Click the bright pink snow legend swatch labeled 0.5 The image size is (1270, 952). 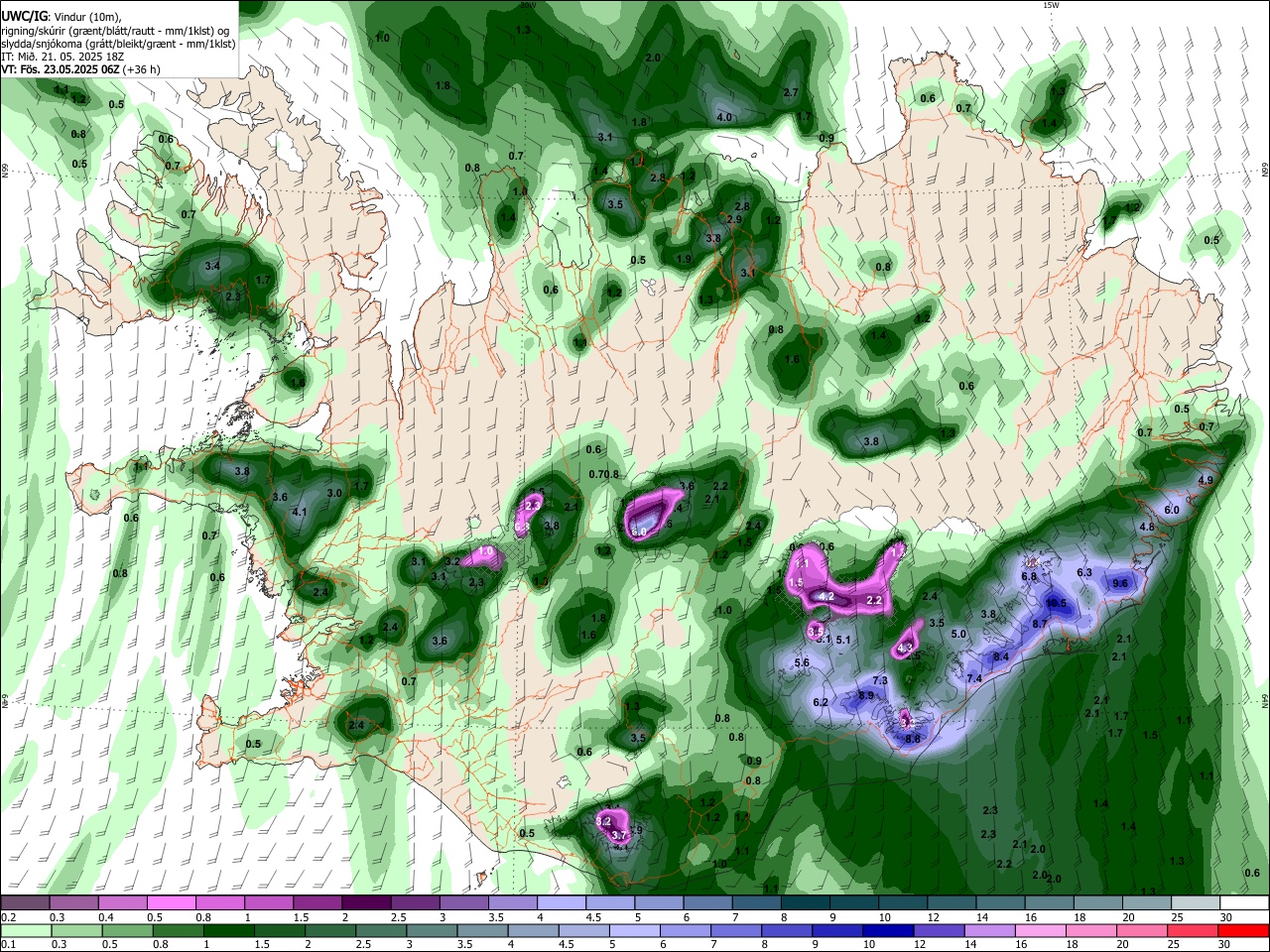pyautogui.click(x=171, y=903)
